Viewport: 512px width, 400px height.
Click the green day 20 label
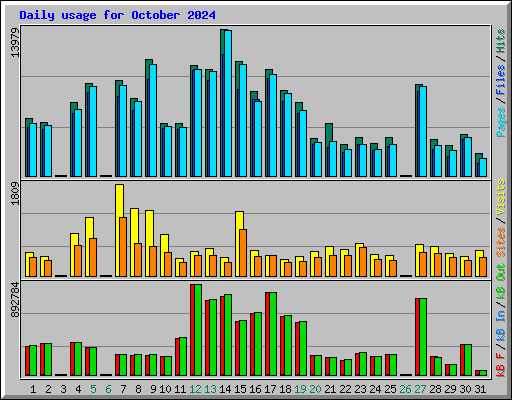[x=315, y=389]
